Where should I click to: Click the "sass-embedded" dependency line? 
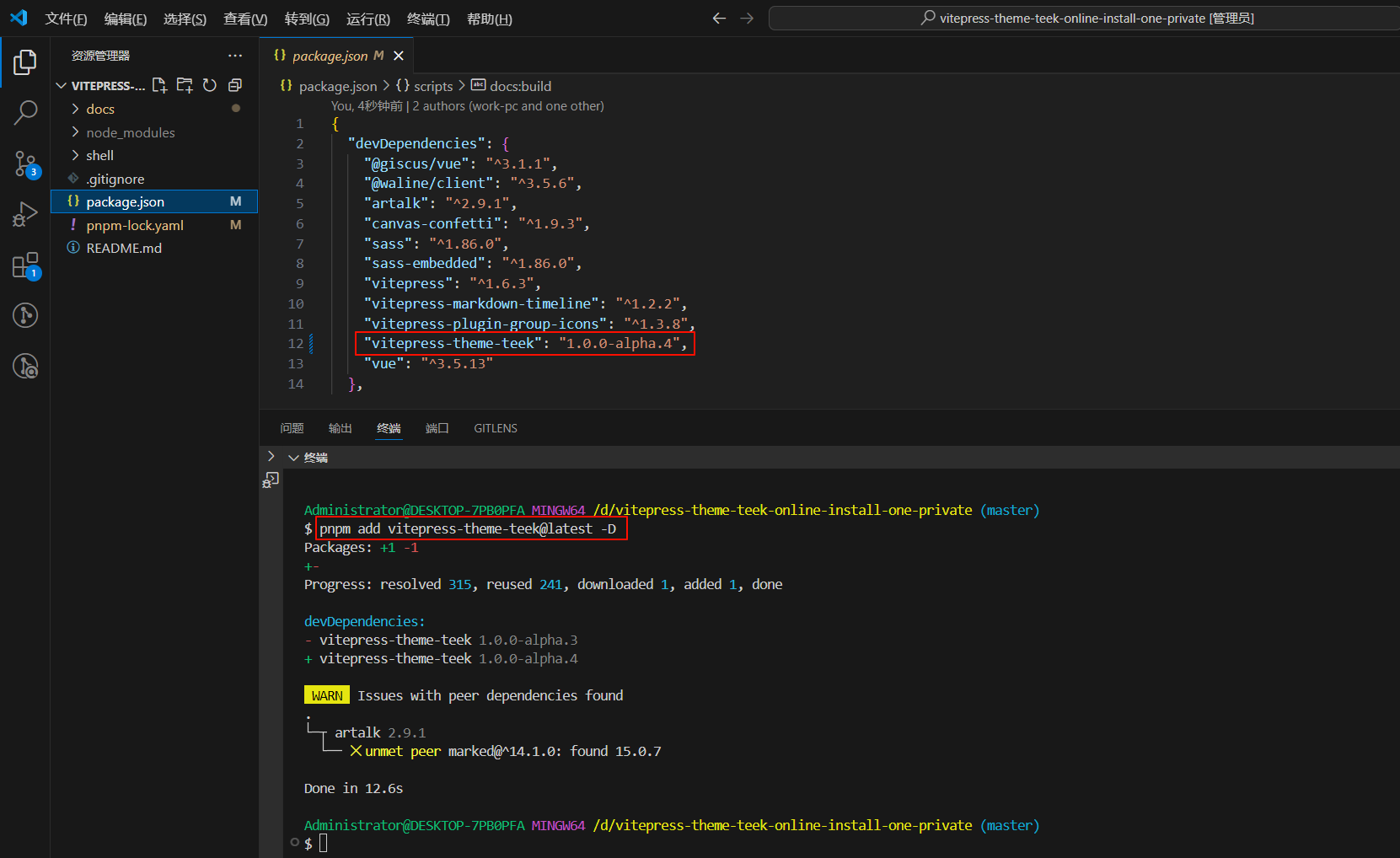(472, 264)
